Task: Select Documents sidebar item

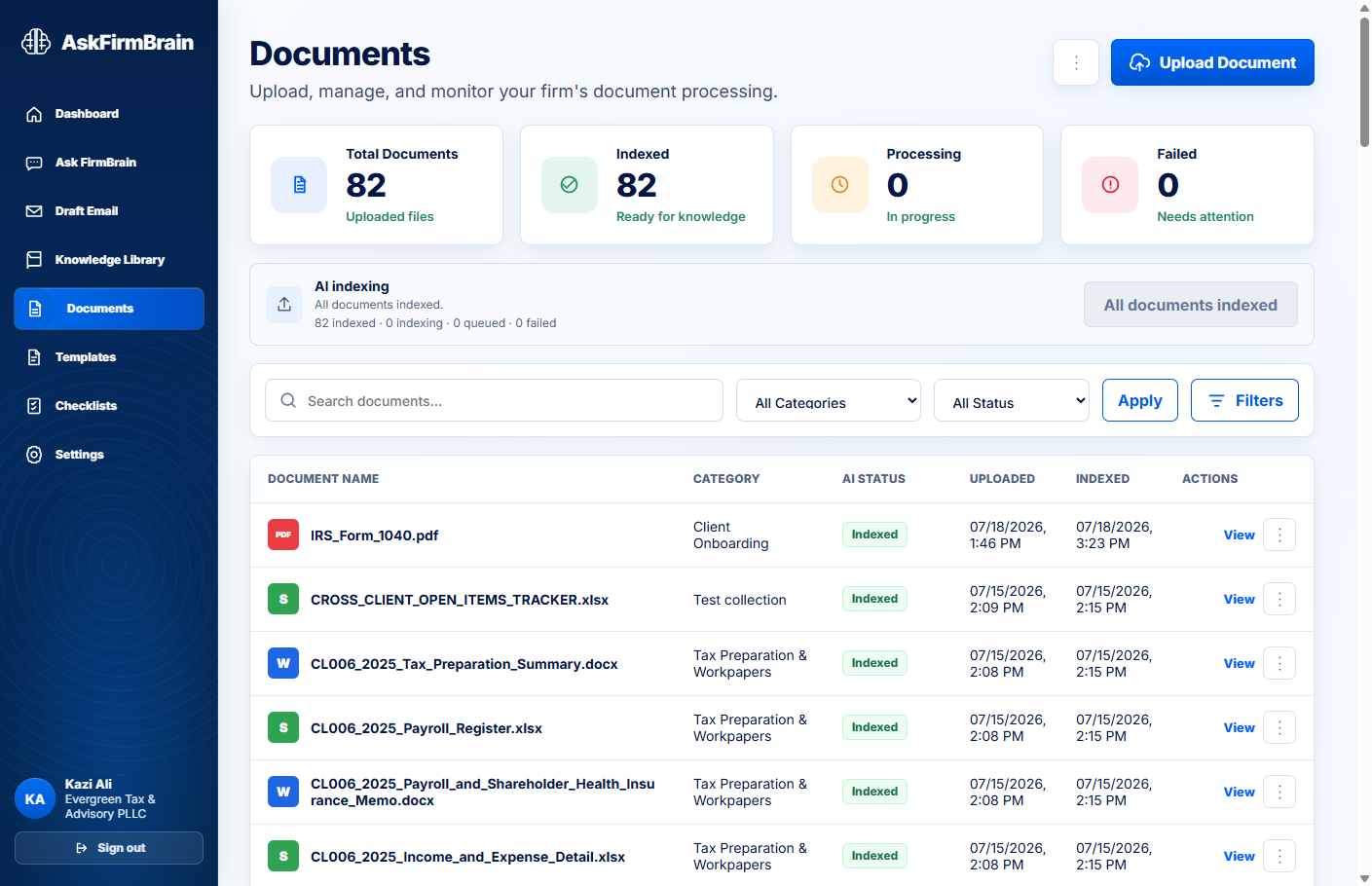Action: pyautogui.click(x=109, y=309)
